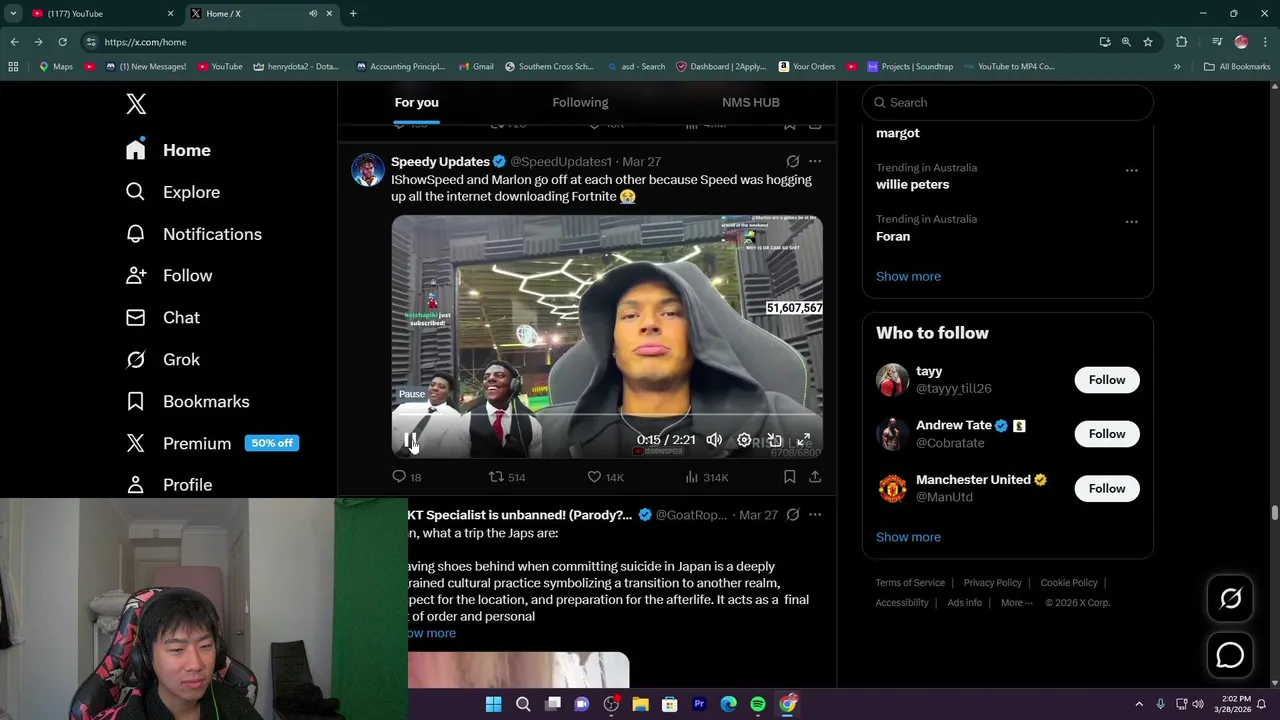The height and width of the screenshot is (720, 1280).
Task: Open the Follow page in sidebar
Action: point(169,276)
